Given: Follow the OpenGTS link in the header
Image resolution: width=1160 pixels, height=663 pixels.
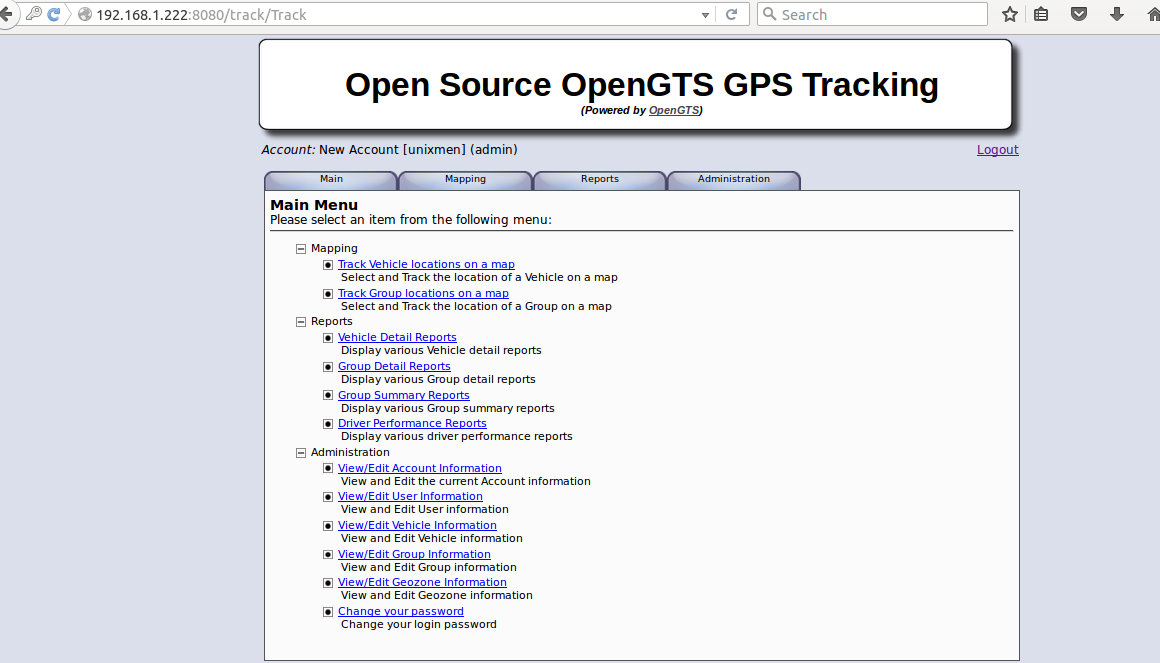Looking at the screenshot, I should click(x=673, y=110).
